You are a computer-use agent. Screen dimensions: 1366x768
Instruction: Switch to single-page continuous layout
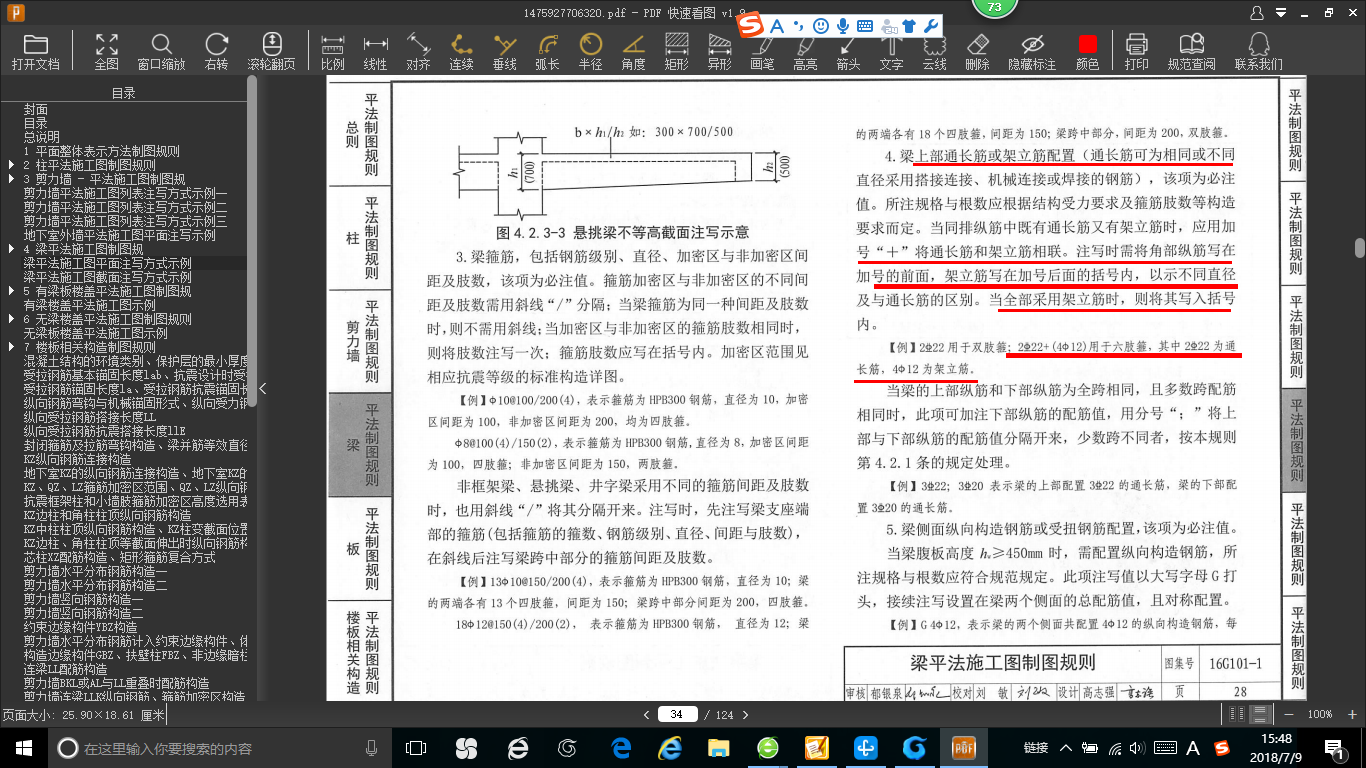1259,714
